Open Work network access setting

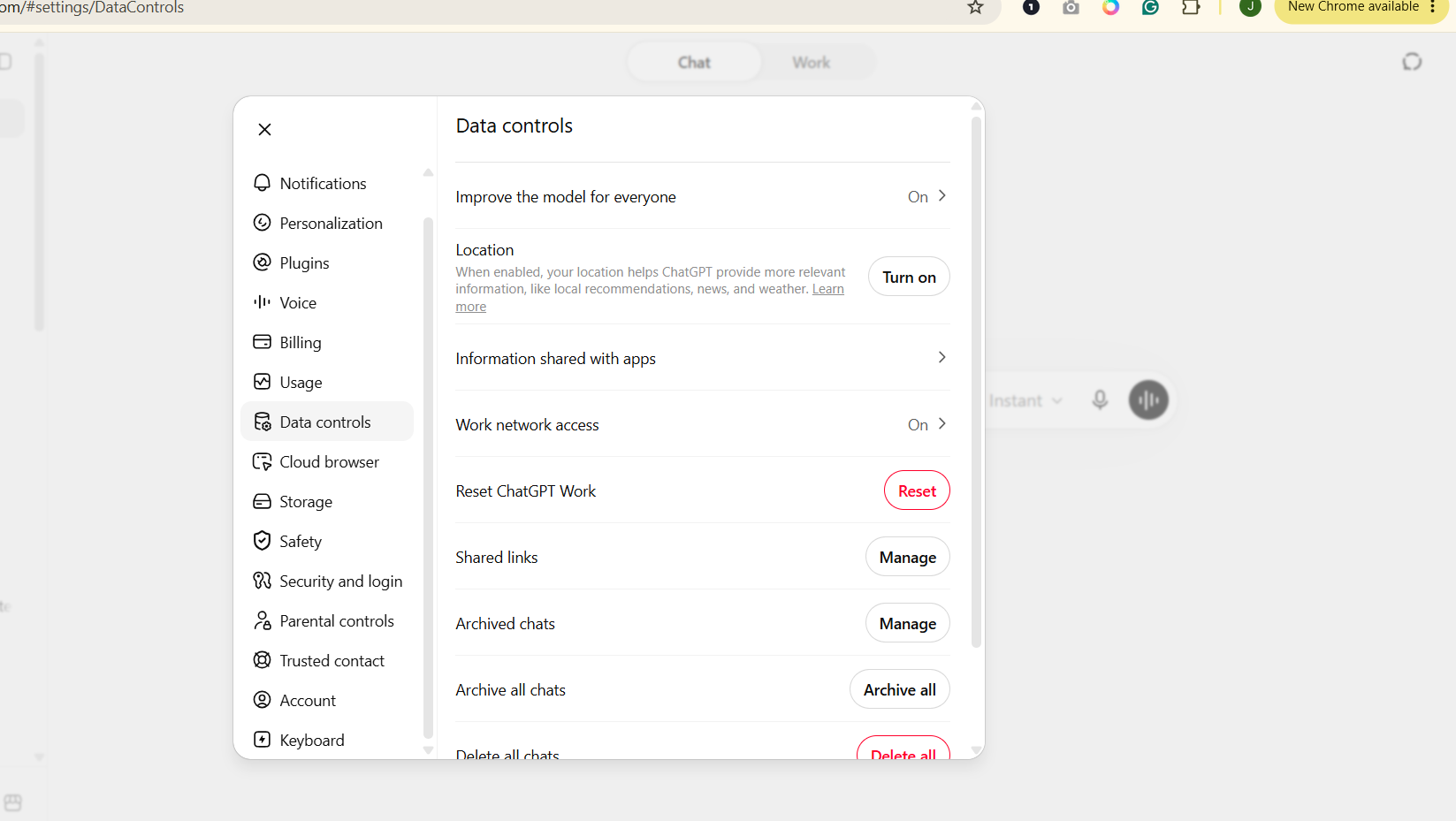pyautogui.click(x=703, y=424)
